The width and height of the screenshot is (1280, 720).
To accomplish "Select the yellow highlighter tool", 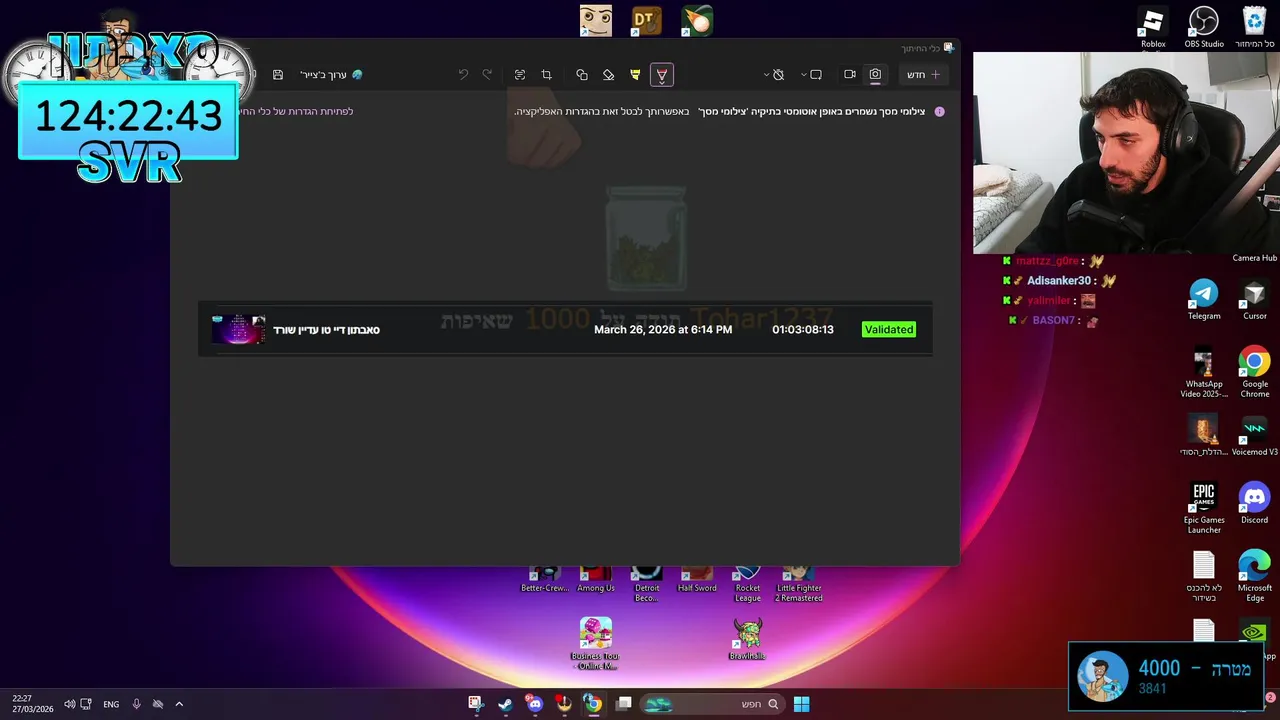I will 635,75.
